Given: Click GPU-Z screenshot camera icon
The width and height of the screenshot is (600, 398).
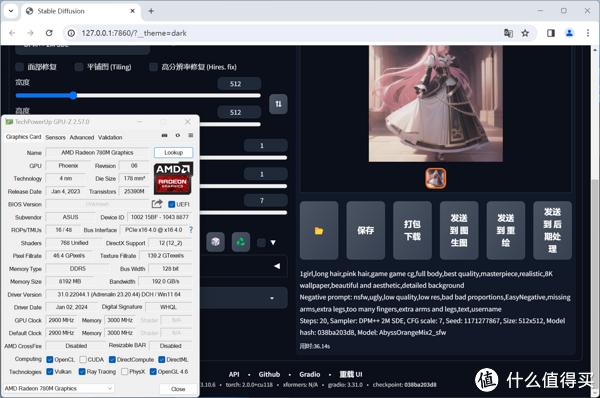Looking at the screenshot, I should (165, 135).
